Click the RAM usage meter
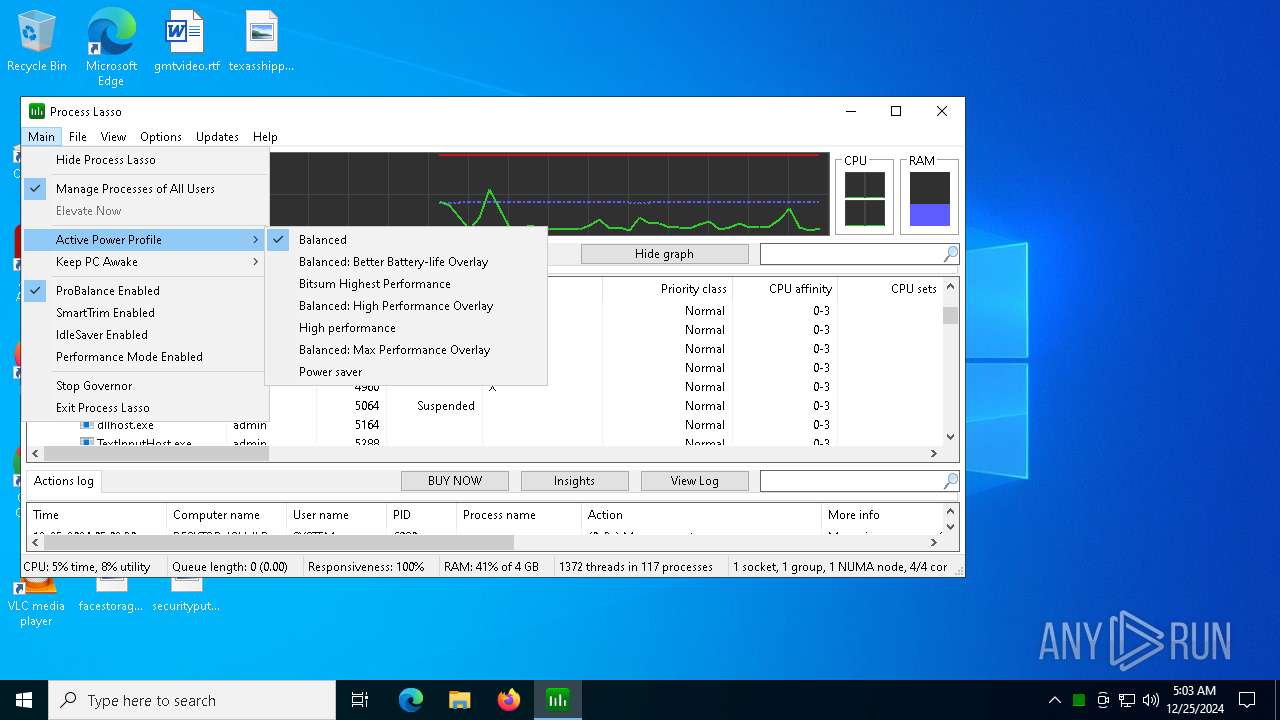The image size is (1280, 720). click(929, 198)
